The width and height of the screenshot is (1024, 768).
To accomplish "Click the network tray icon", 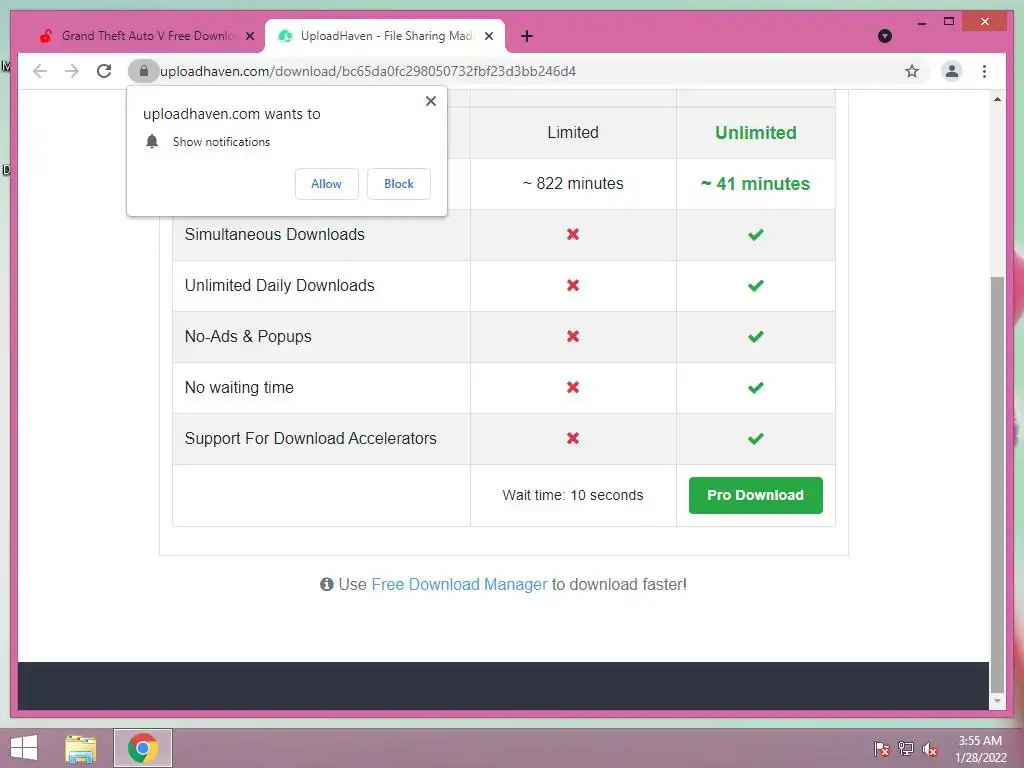I will point(906,748).
